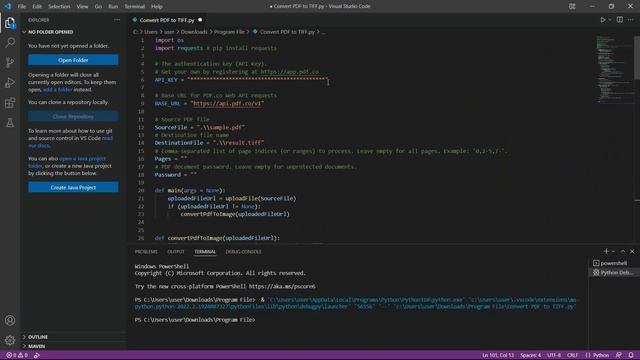Viewport: 640px width, 360px height.
Task: Open the Run and Debug view
Action: 10,82
